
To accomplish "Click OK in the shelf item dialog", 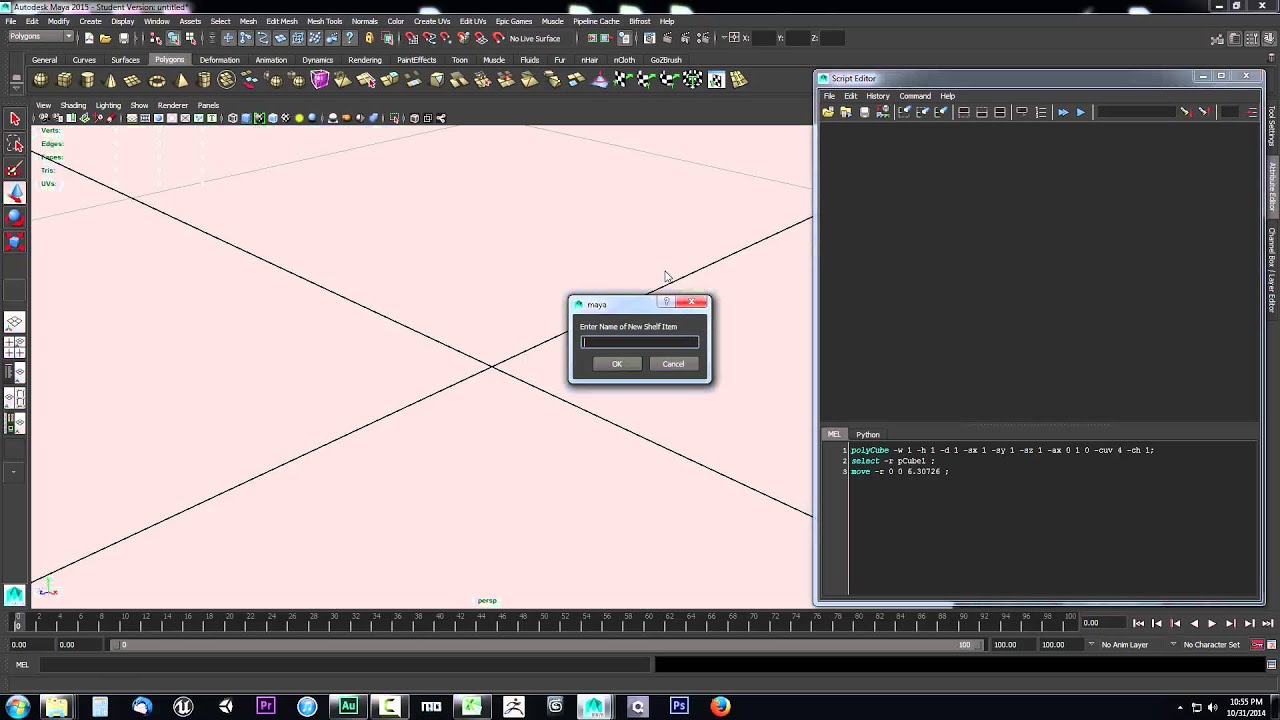I will tap(617, 364).
